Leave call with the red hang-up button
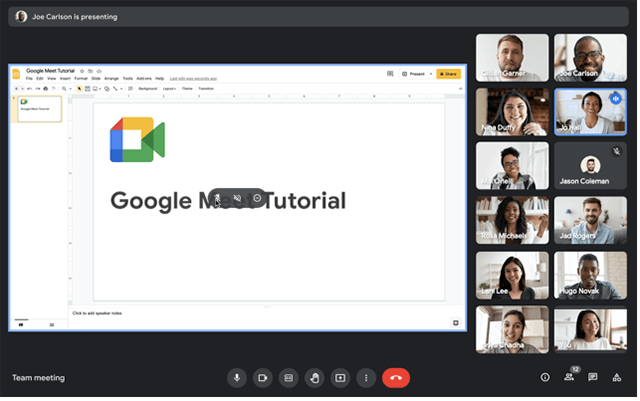 (396, 378)
